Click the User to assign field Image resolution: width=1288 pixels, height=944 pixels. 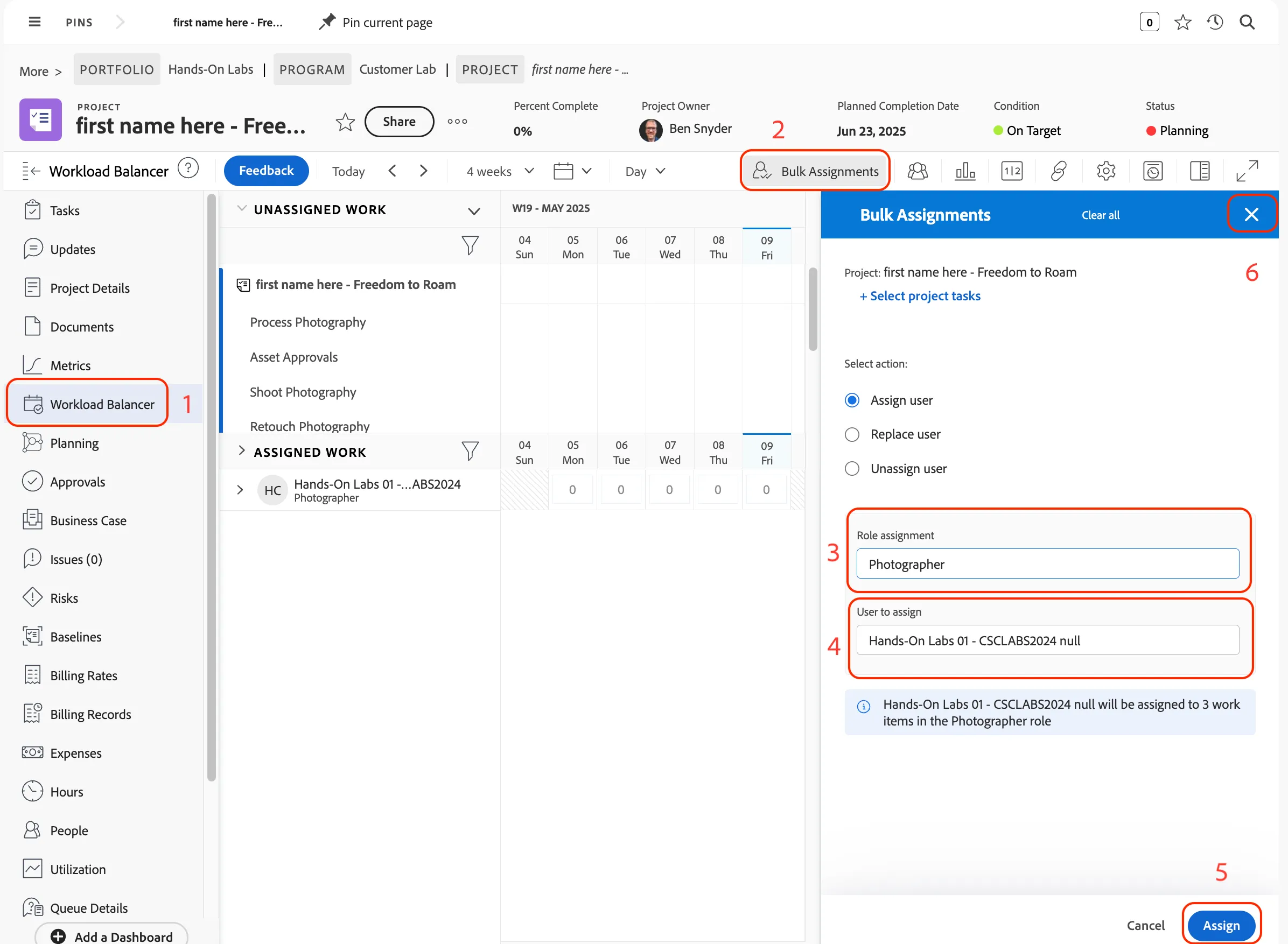1047,640
